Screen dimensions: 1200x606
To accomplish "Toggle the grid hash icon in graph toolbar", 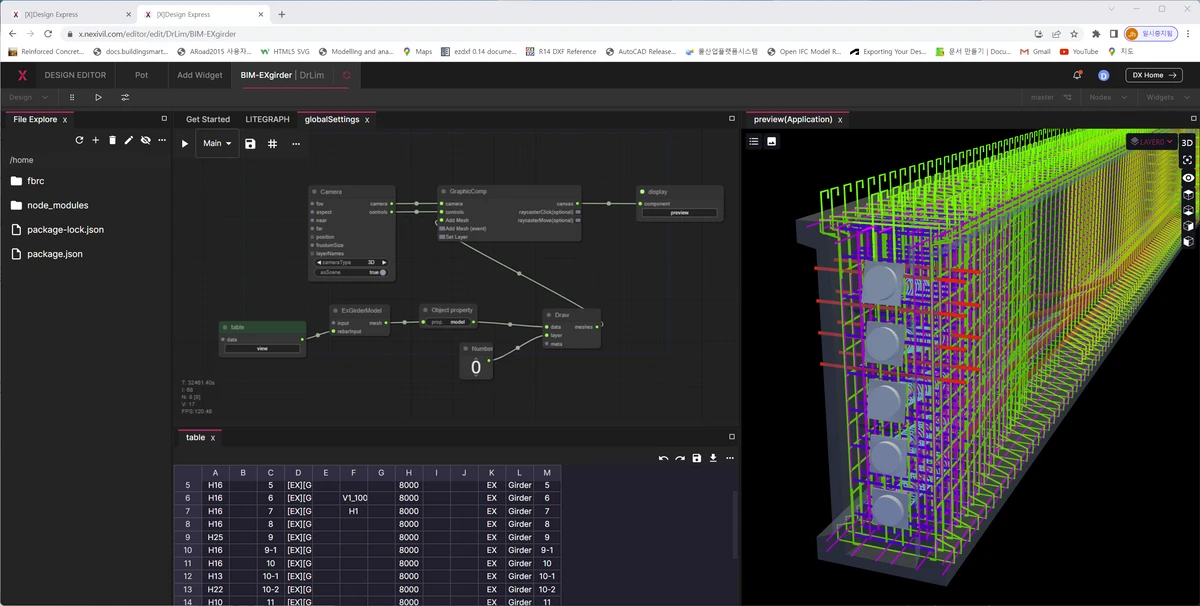I will tap(272, 144).
